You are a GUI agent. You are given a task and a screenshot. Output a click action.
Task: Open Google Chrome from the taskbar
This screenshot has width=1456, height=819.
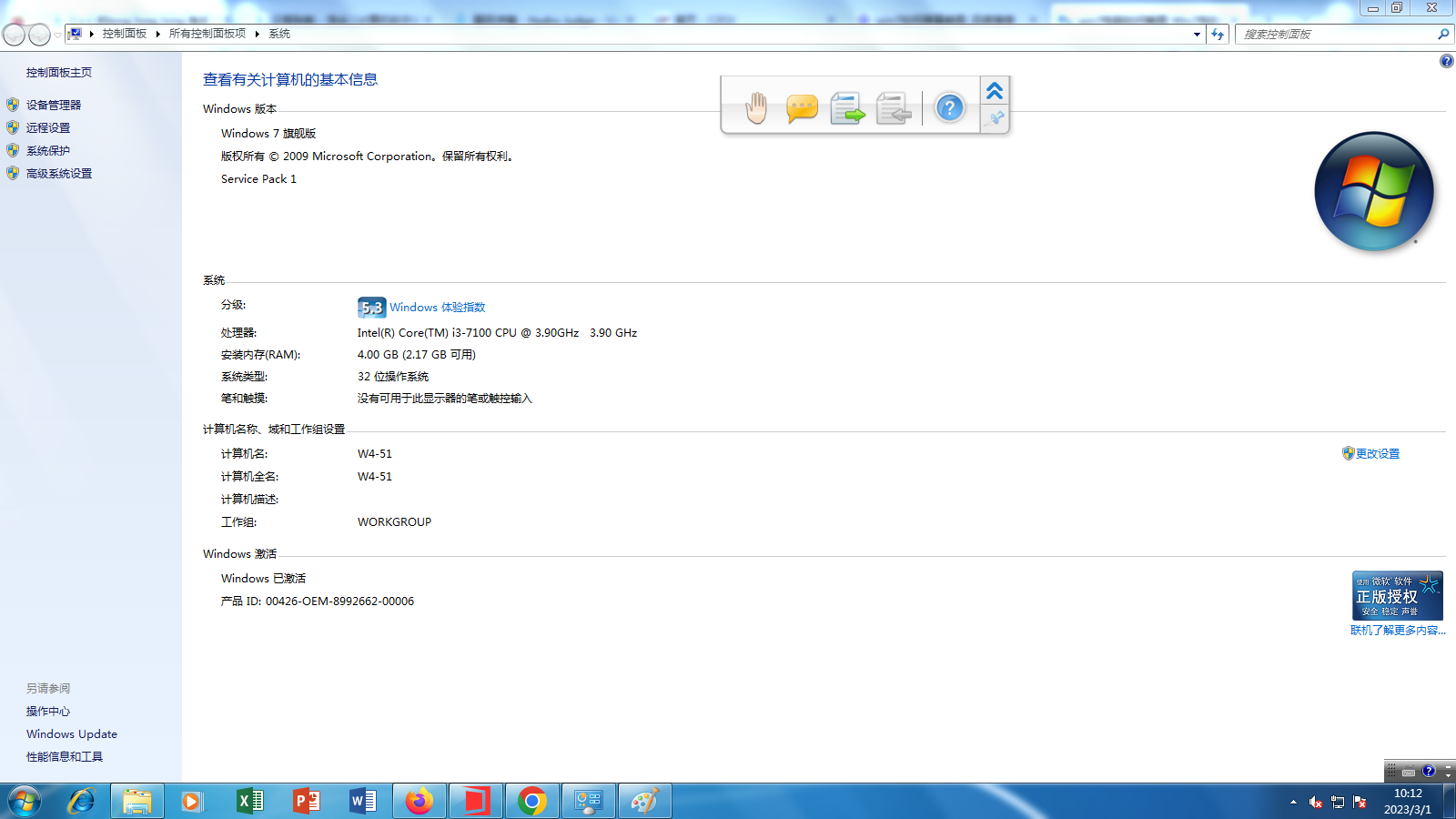[x=532, y=802]
